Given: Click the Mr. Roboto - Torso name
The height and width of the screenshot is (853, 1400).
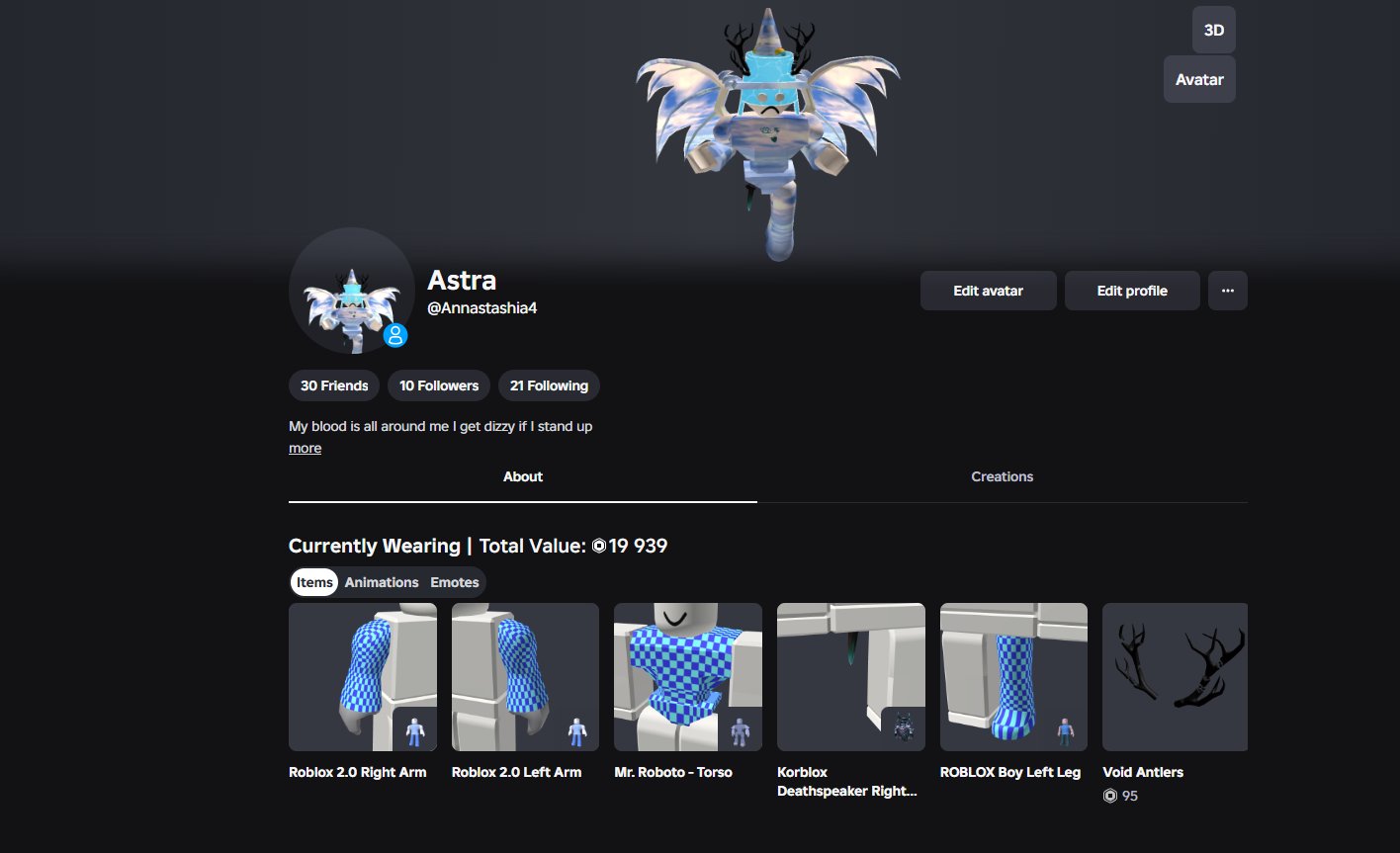Looking at the screenshot, I should [673, 772].
